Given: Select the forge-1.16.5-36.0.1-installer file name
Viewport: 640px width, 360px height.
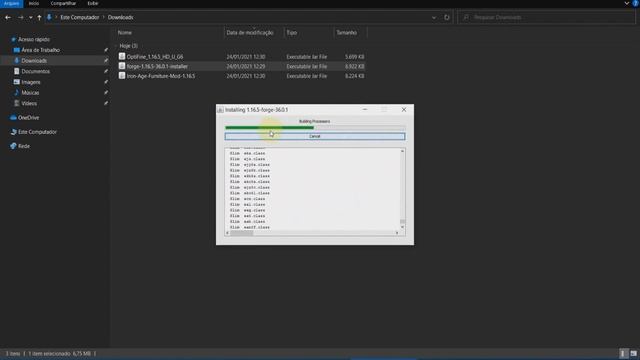Looking at the screenshot, I should [157, 66].
